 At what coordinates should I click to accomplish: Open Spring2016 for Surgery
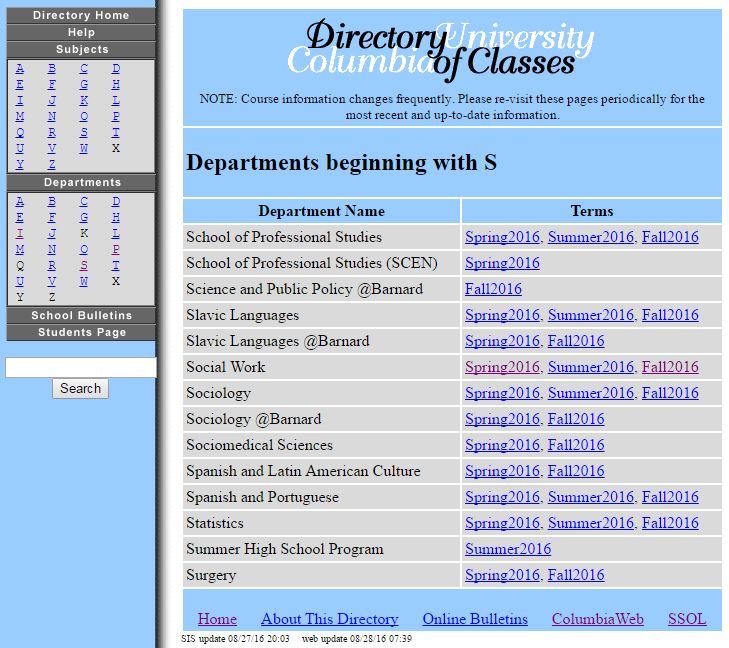click(502, 575)
